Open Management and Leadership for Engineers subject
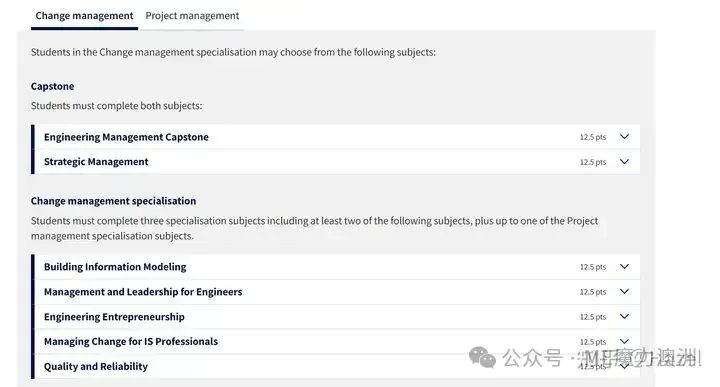The width and height of the screenshot is (720, 387). click(x=143, y=292)
